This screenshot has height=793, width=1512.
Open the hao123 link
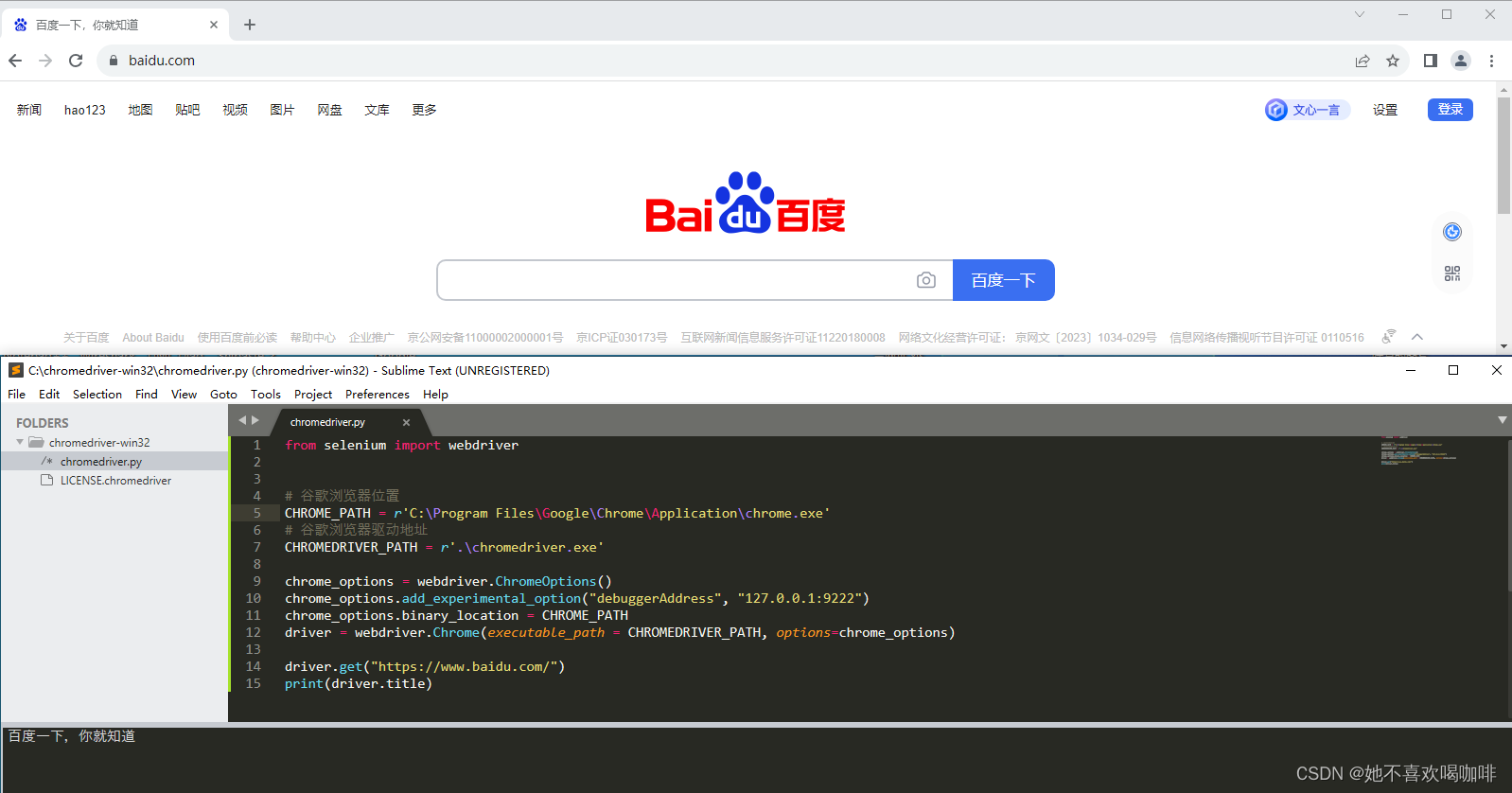pyautogui.click(x=85, y=110)
